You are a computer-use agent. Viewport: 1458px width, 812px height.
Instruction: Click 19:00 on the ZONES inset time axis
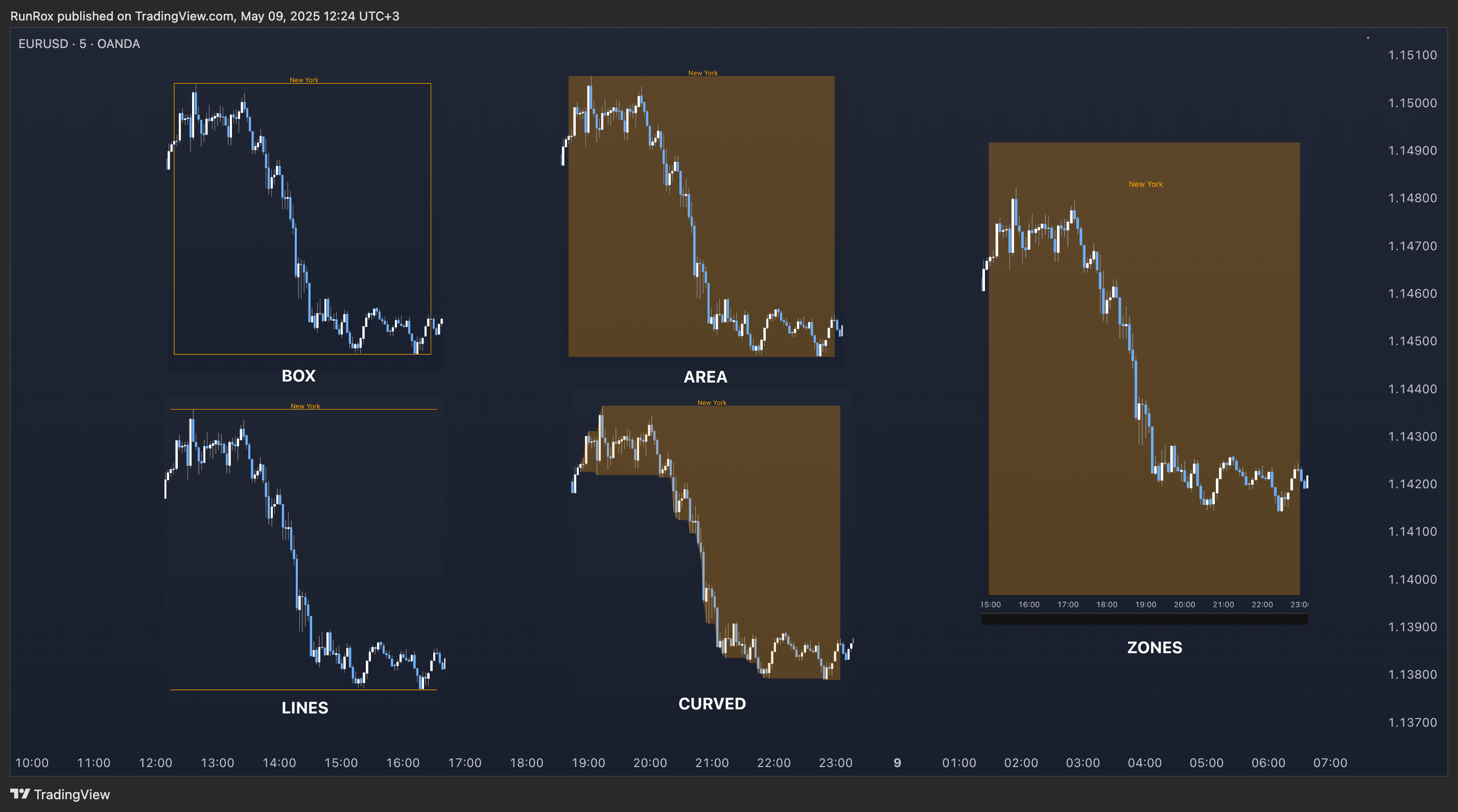coord(1145,604)
